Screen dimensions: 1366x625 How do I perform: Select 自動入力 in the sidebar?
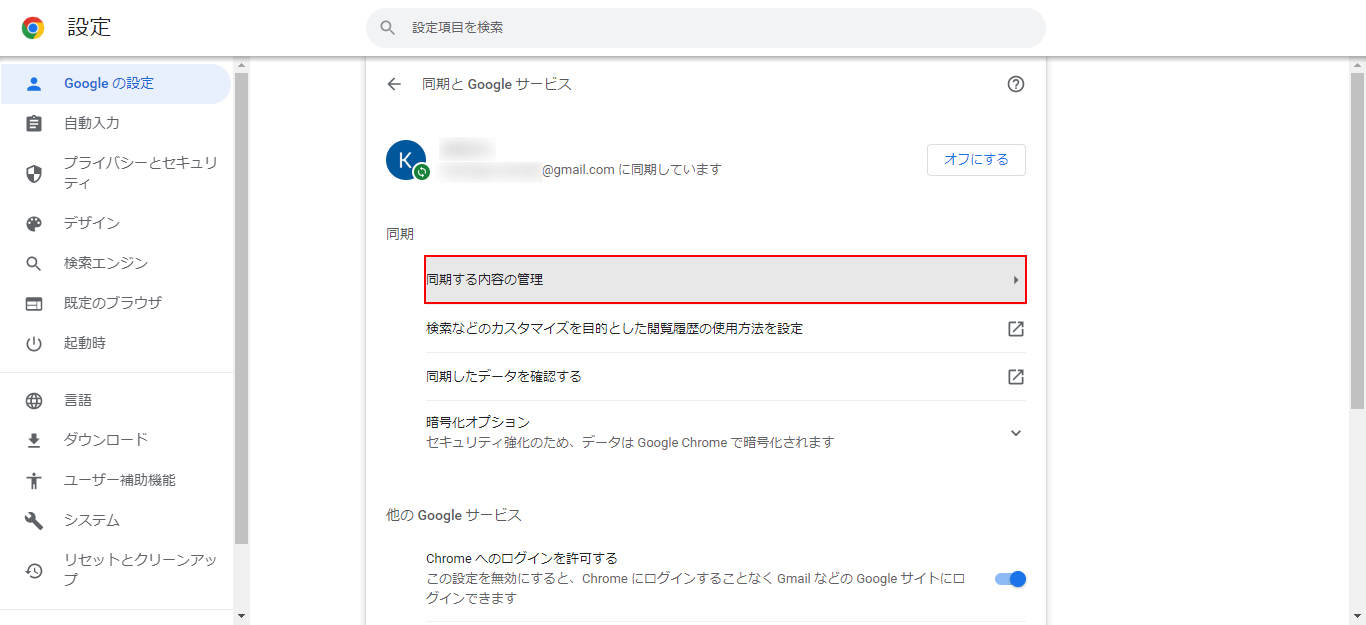(x=115, y=123)
